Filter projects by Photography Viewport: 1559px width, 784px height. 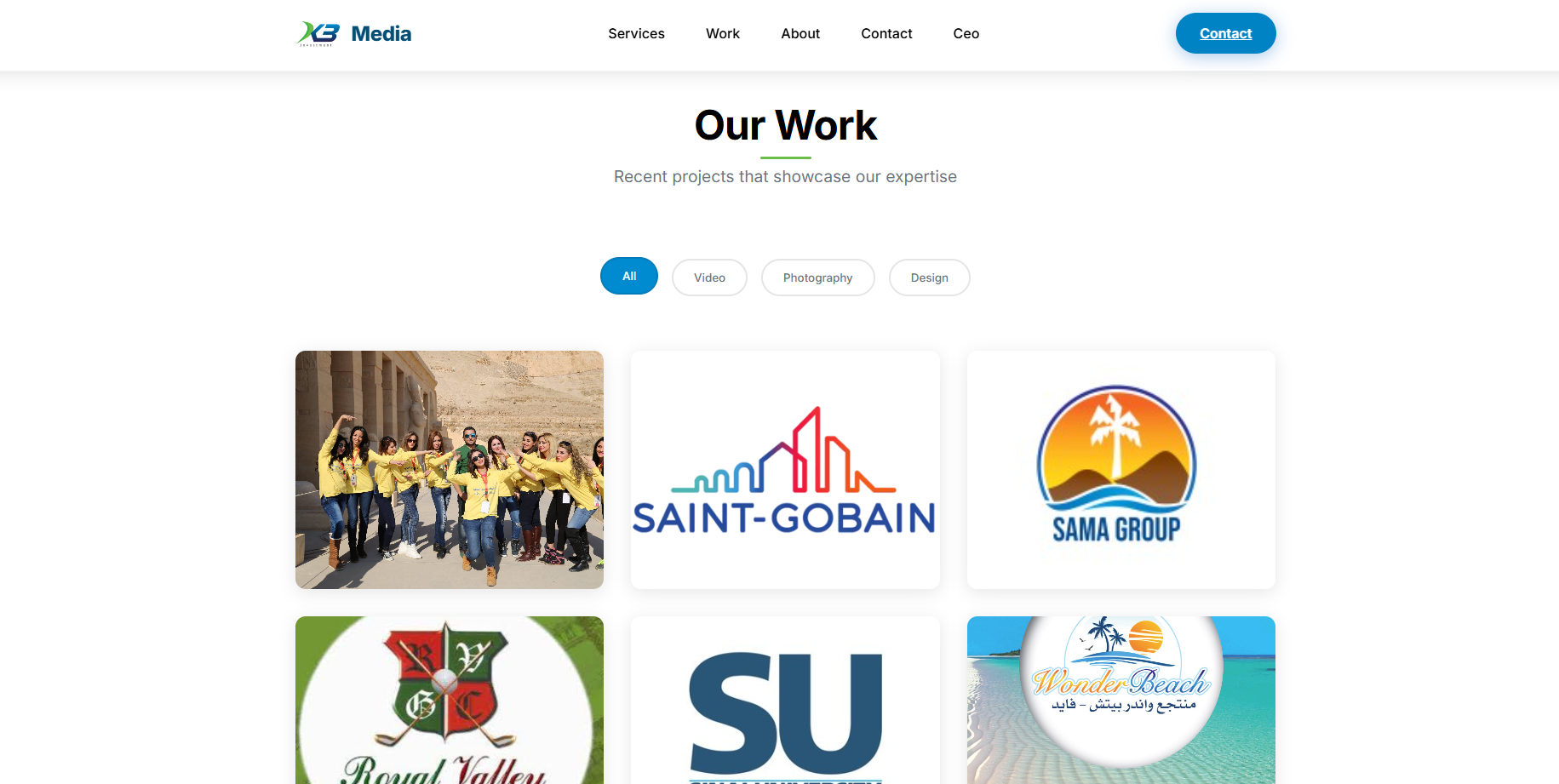tap(817, 278)
